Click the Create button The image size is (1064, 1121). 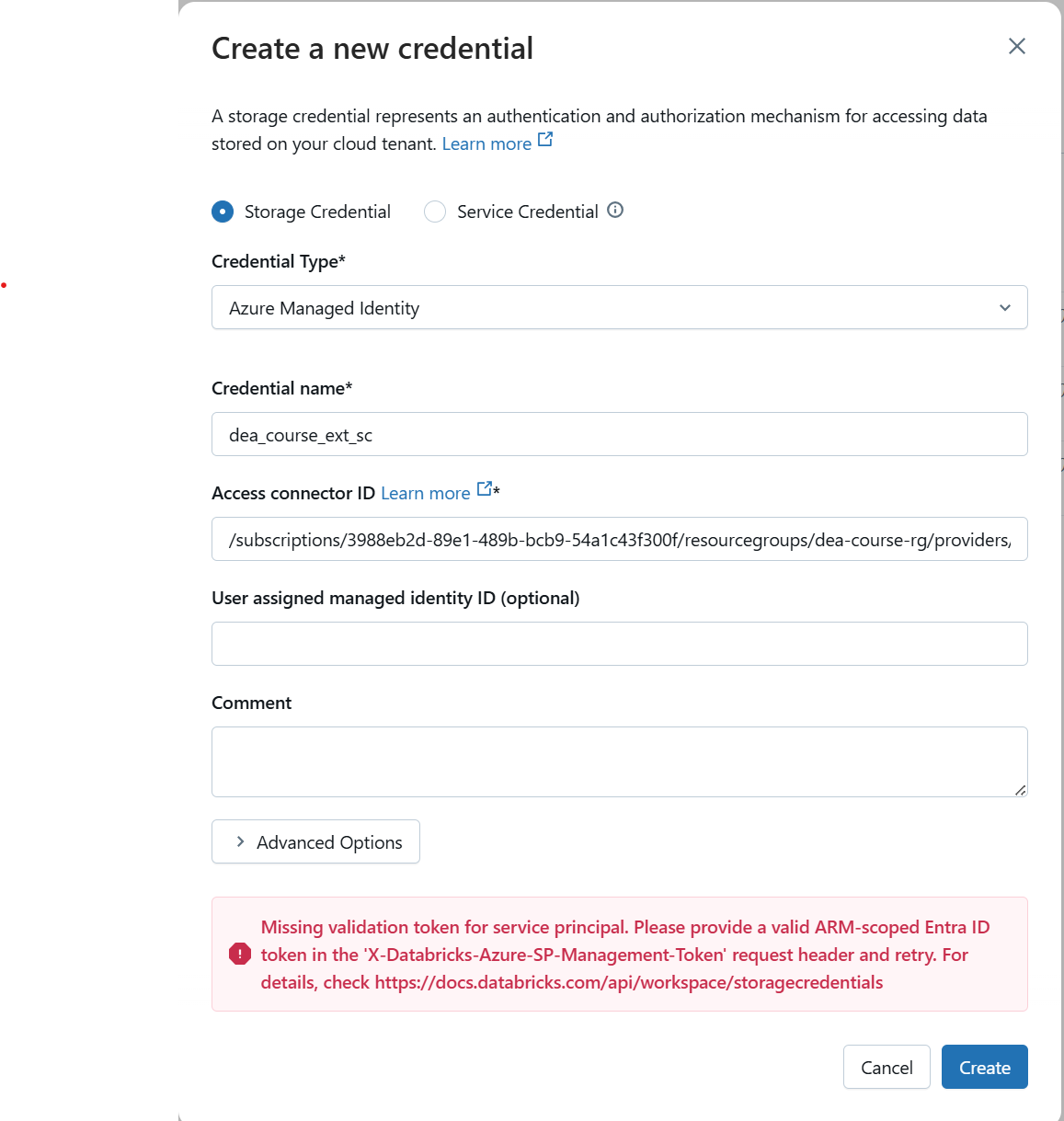pyautogui.click(x=984, y=1067)
